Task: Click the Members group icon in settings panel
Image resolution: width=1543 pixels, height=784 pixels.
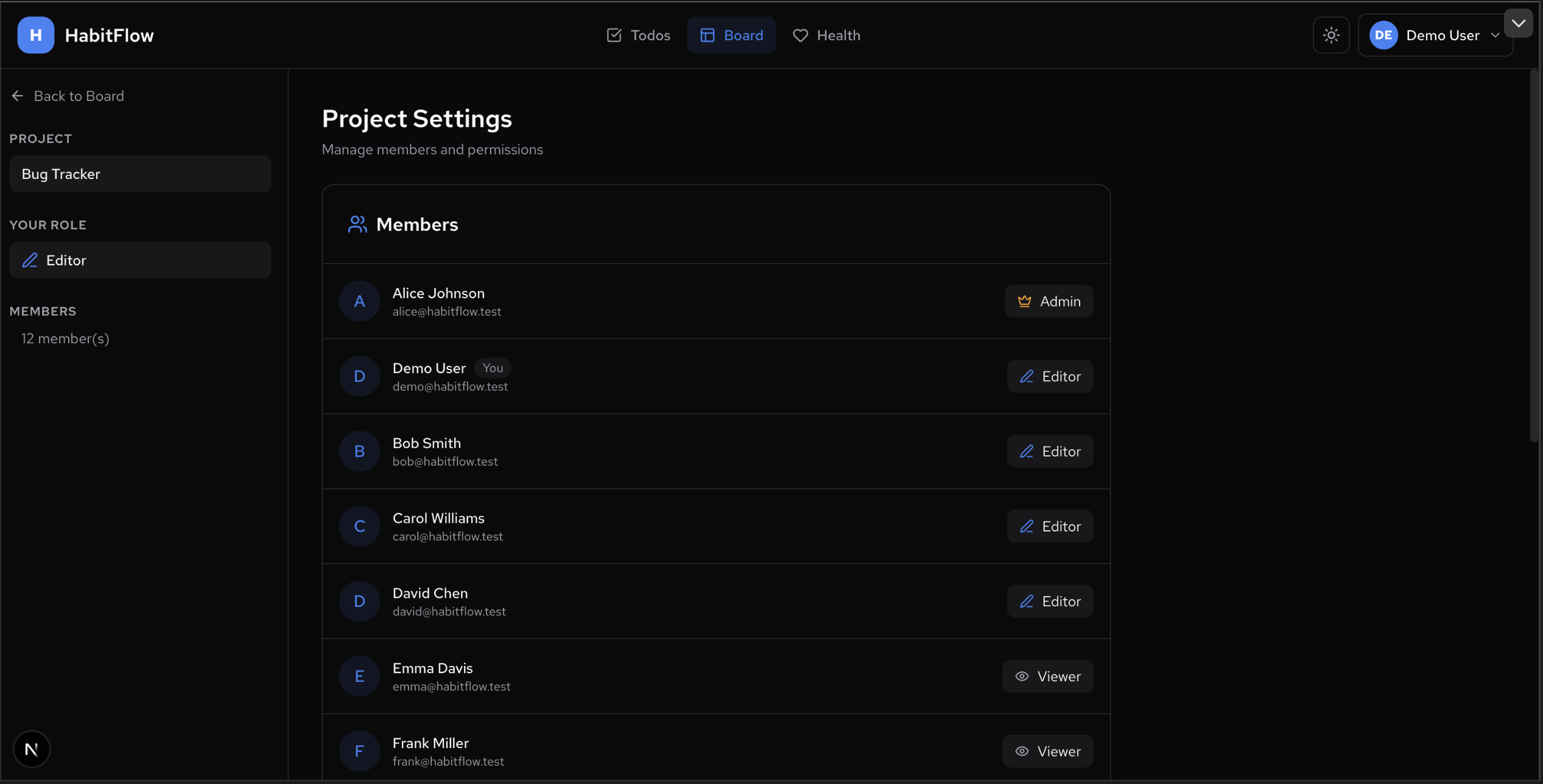Action: coord(357,224)
